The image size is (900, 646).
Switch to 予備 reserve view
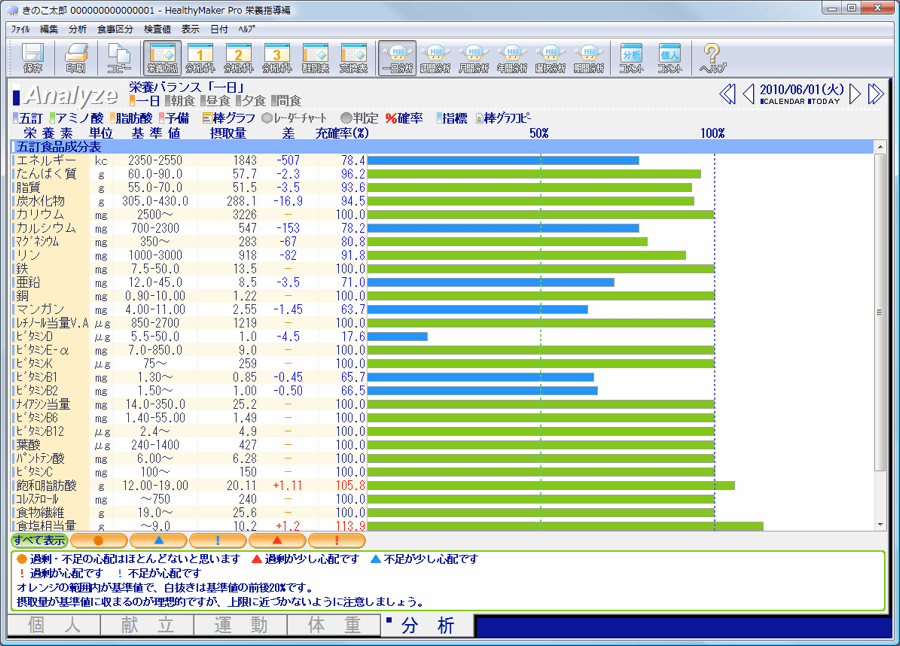coord(174,118)
